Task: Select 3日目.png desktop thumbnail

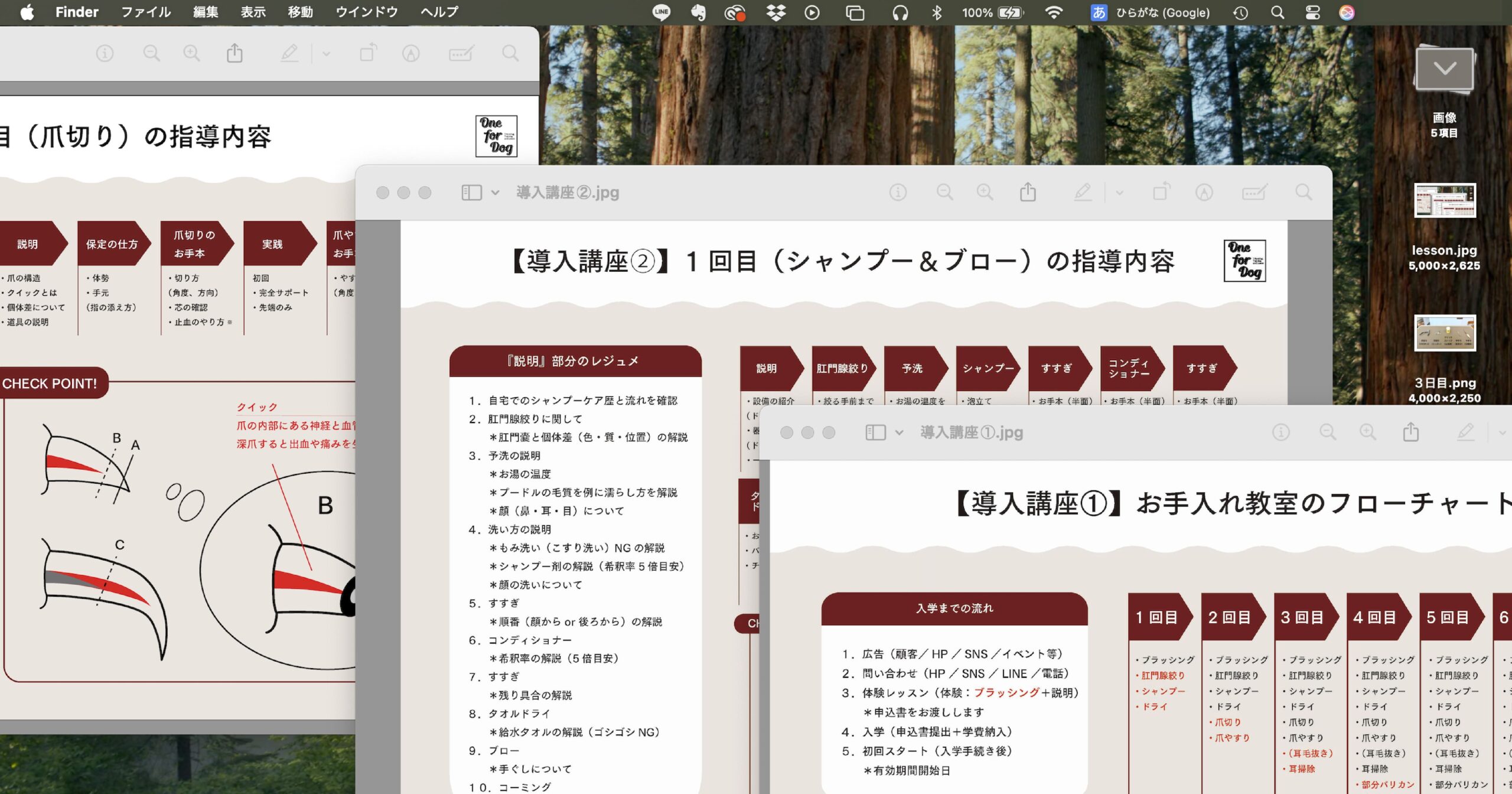Action: click(x=1445, y=333)
